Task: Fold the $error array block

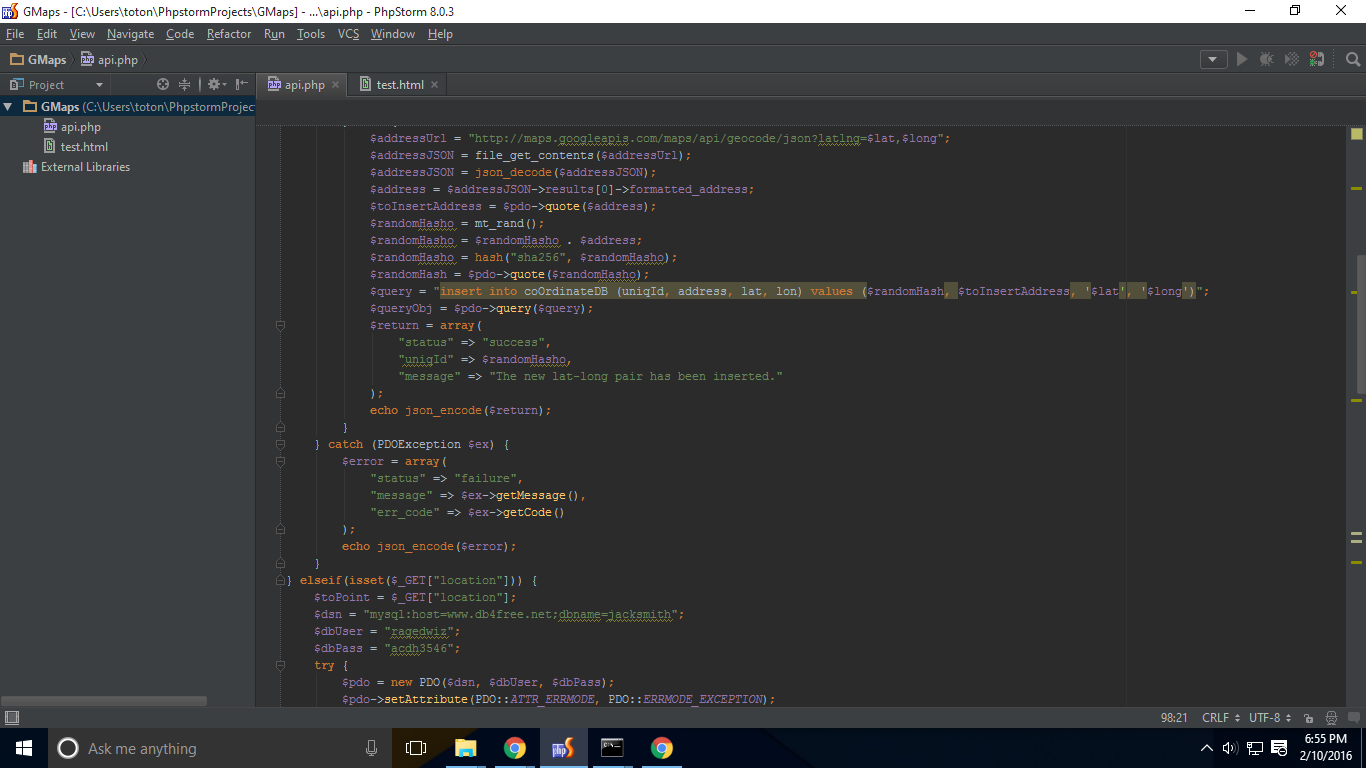Action: pyautogui.click(x=280, y=461)
